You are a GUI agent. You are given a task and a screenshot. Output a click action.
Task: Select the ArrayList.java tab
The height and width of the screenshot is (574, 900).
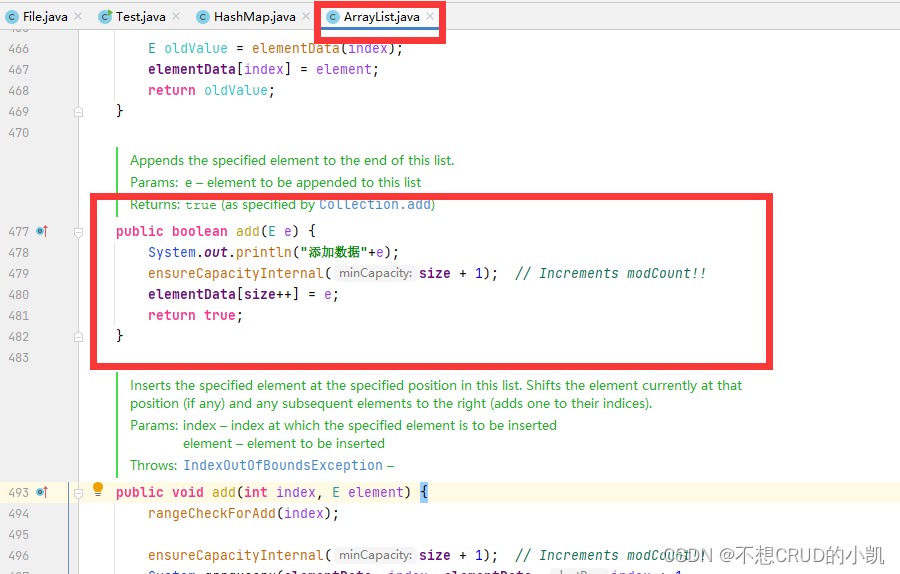381,17
